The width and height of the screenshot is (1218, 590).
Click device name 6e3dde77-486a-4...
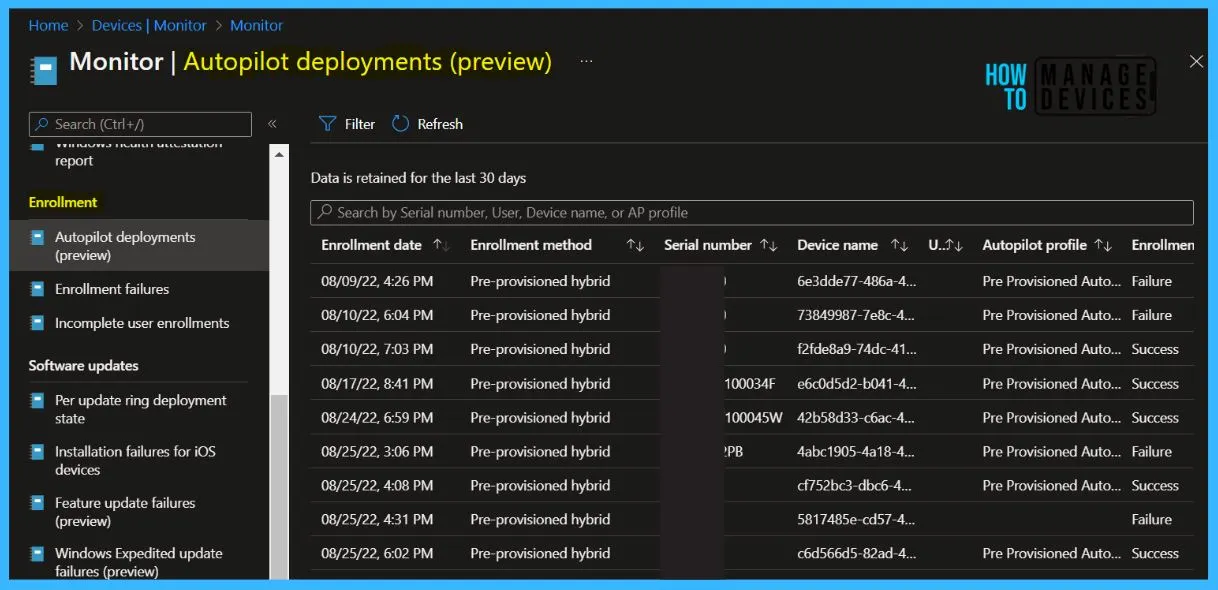(855, 281)
